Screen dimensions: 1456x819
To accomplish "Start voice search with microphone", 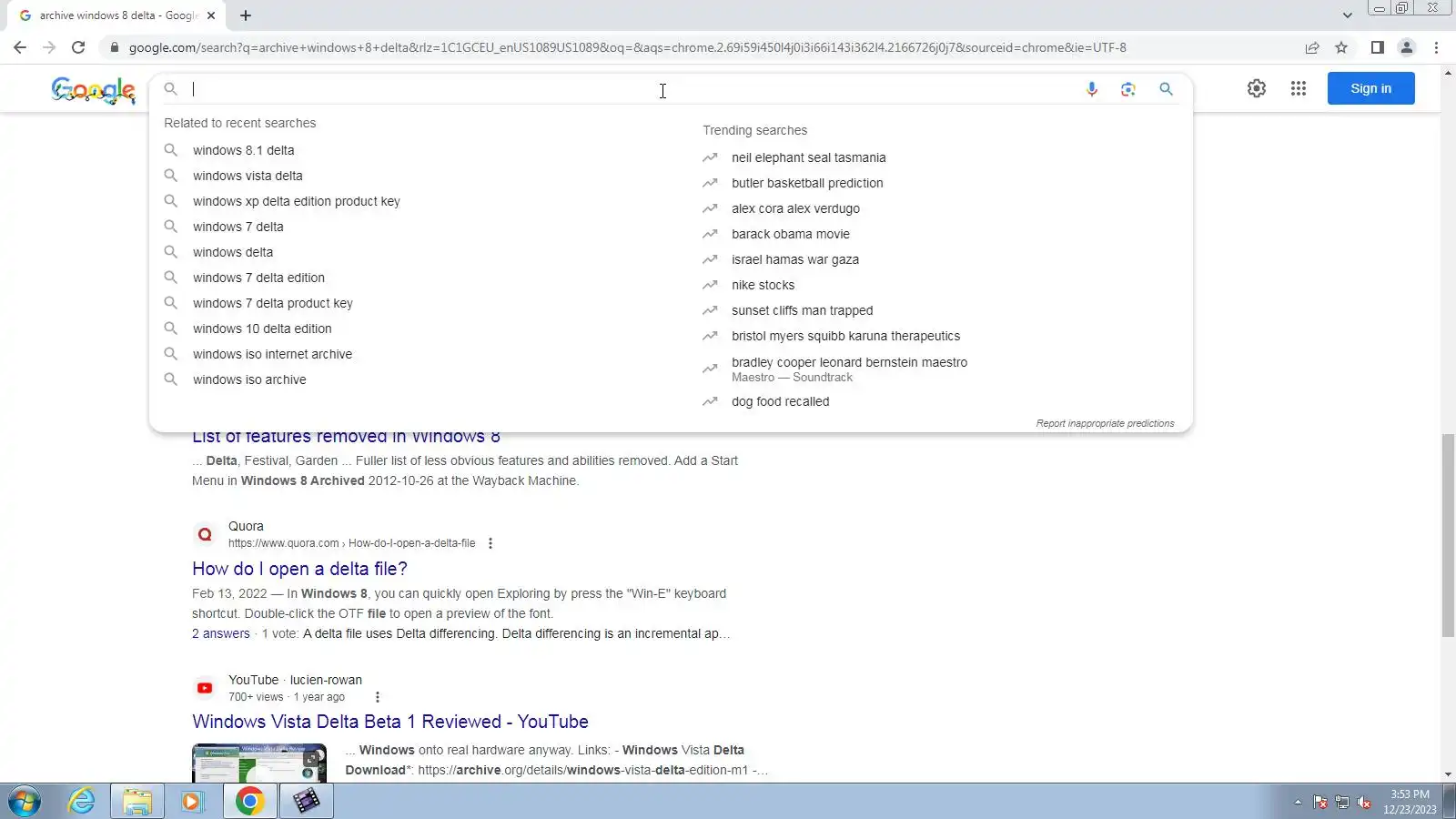I will pos(1092,89).
